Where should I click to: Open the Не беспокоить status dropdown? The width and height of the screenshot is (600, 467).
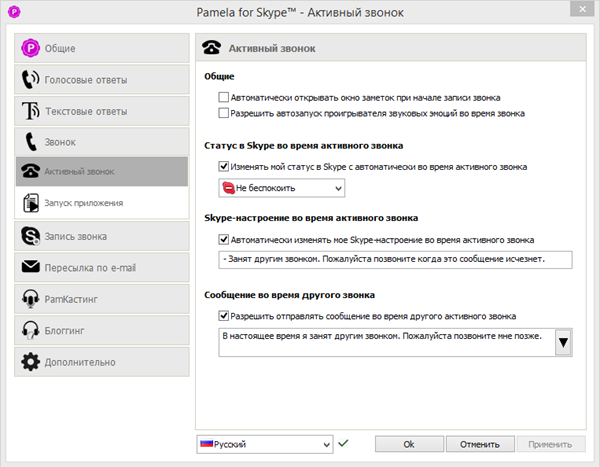click(281, 188)
